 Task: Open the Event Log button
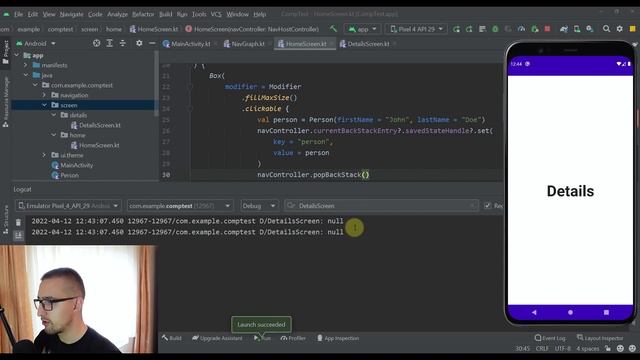click(550, 338)
